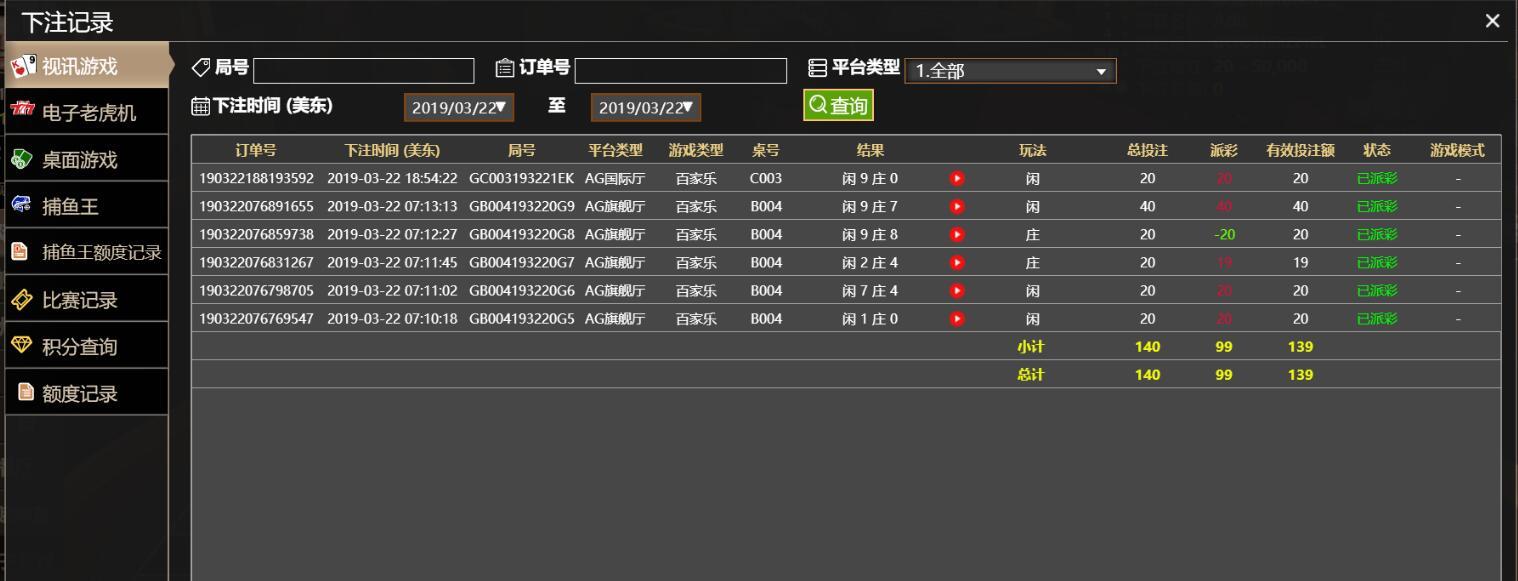The image size is (1518, 581).
Task: Click the 比赛记录 ticket icon
Action: point(22,300)
